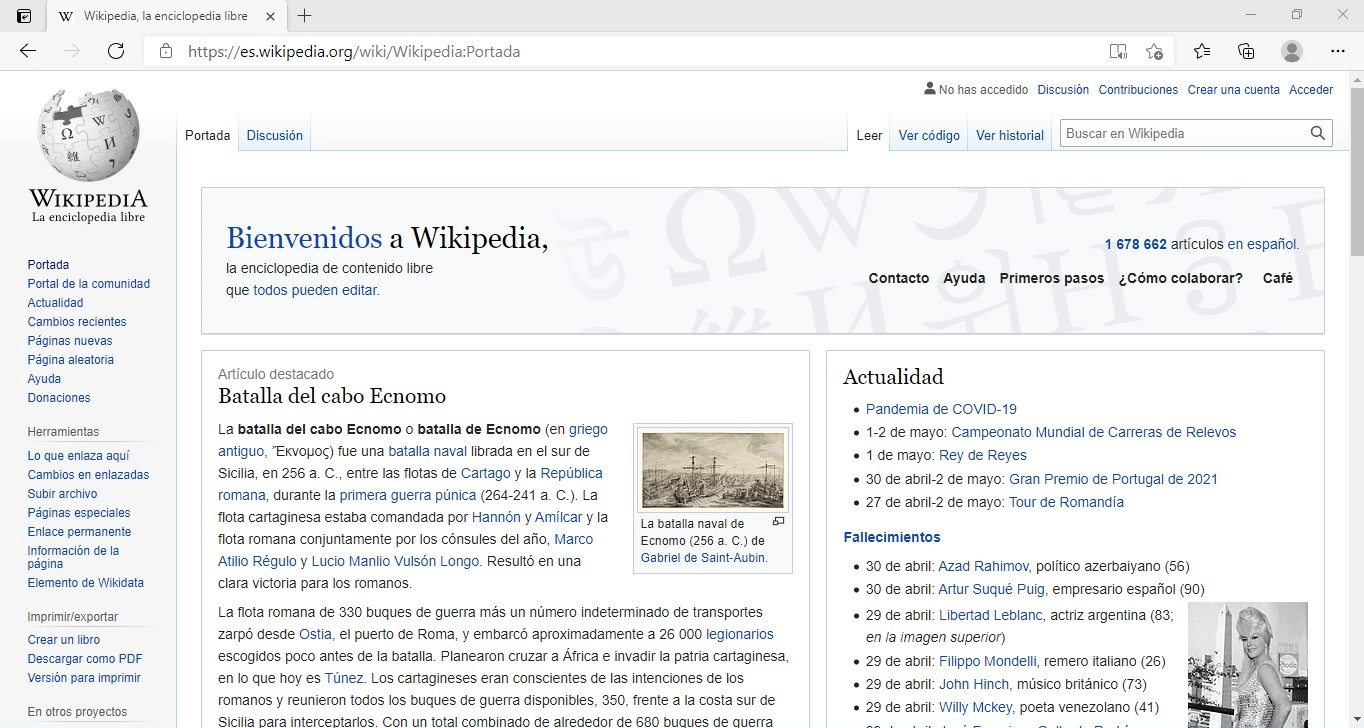
Task: Open a new tab with plus icon
Action: (305, 16)
